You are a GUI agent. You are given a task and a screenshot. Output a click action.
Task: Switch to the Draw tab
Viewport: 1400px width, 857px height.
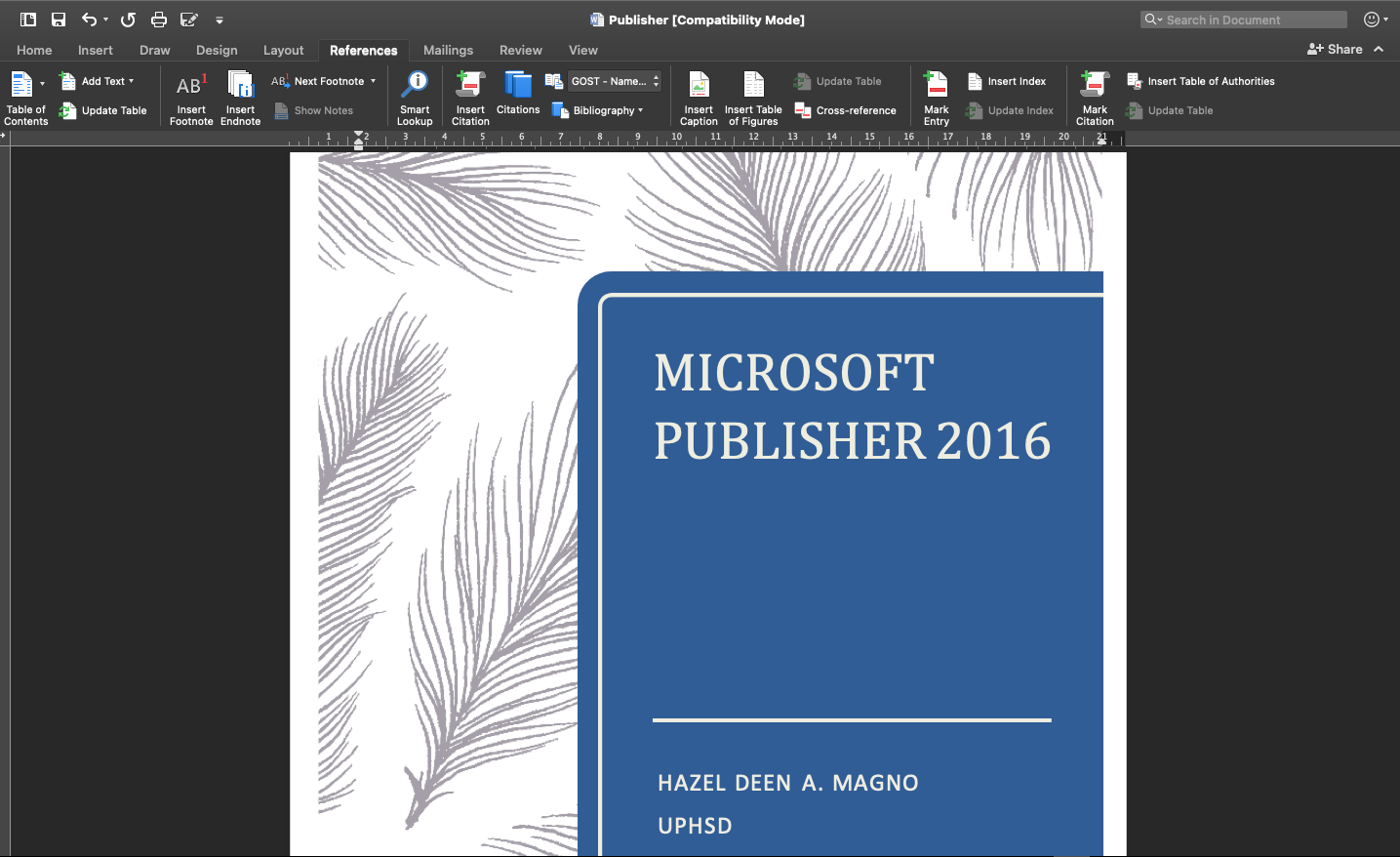coord(155,50)
